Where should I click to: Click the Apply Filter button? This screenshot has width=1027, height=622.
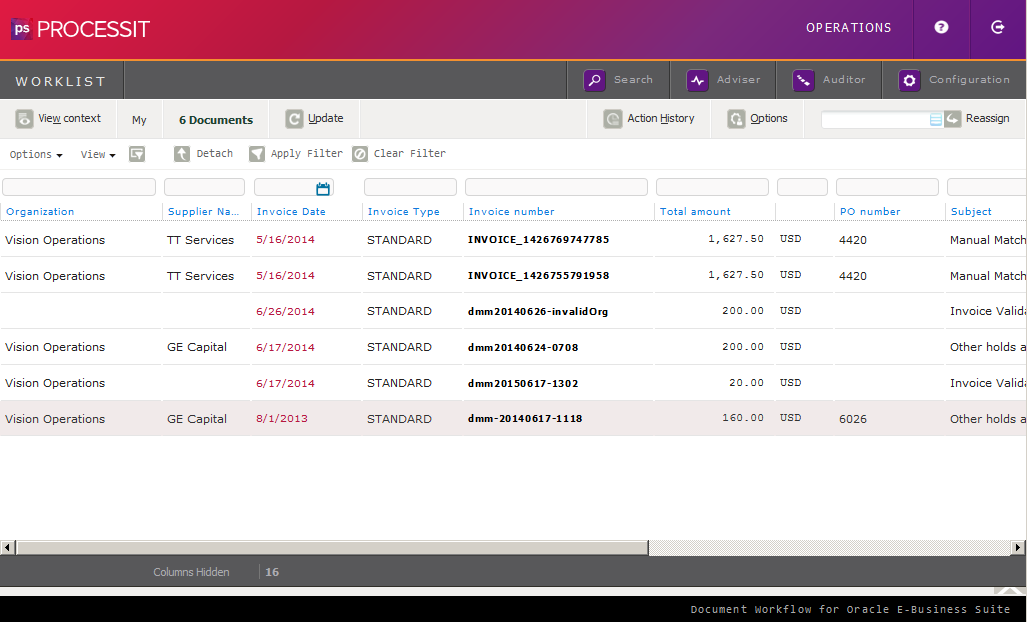tap(296, 154)
